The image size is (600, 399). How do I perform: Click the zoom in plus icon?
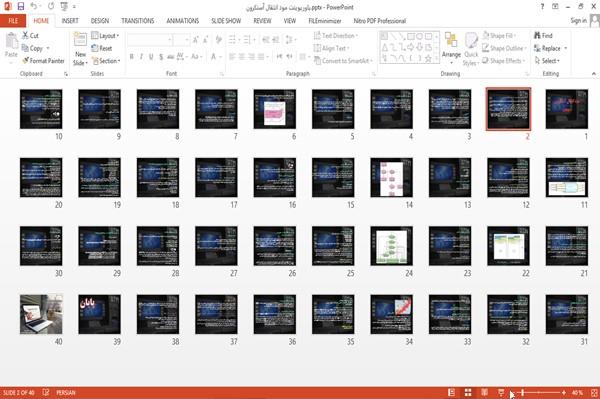[x=564, y=392]
